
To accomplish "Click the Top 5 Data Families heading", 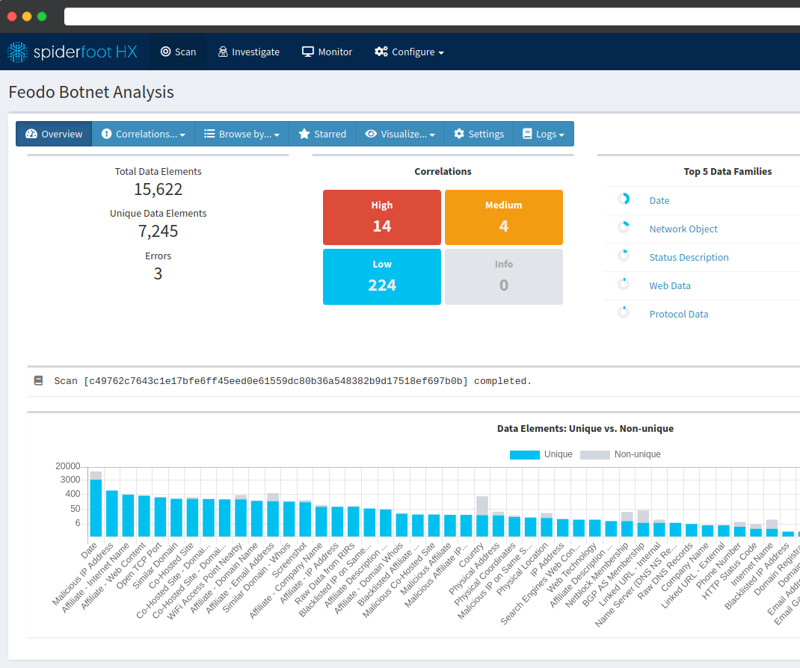I will point(728,171).
